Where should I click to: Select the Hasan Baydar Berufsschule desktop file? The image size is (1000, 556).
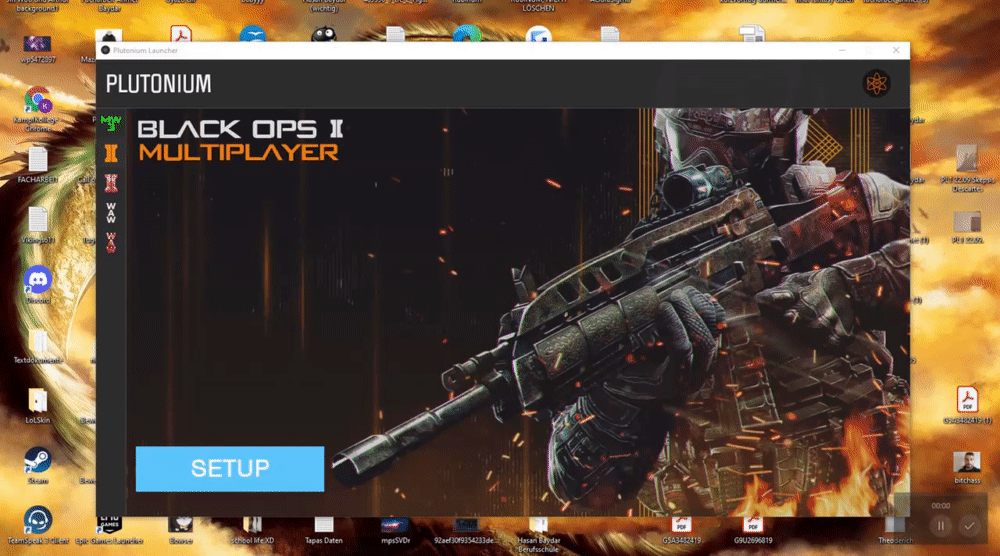[538, 534]
